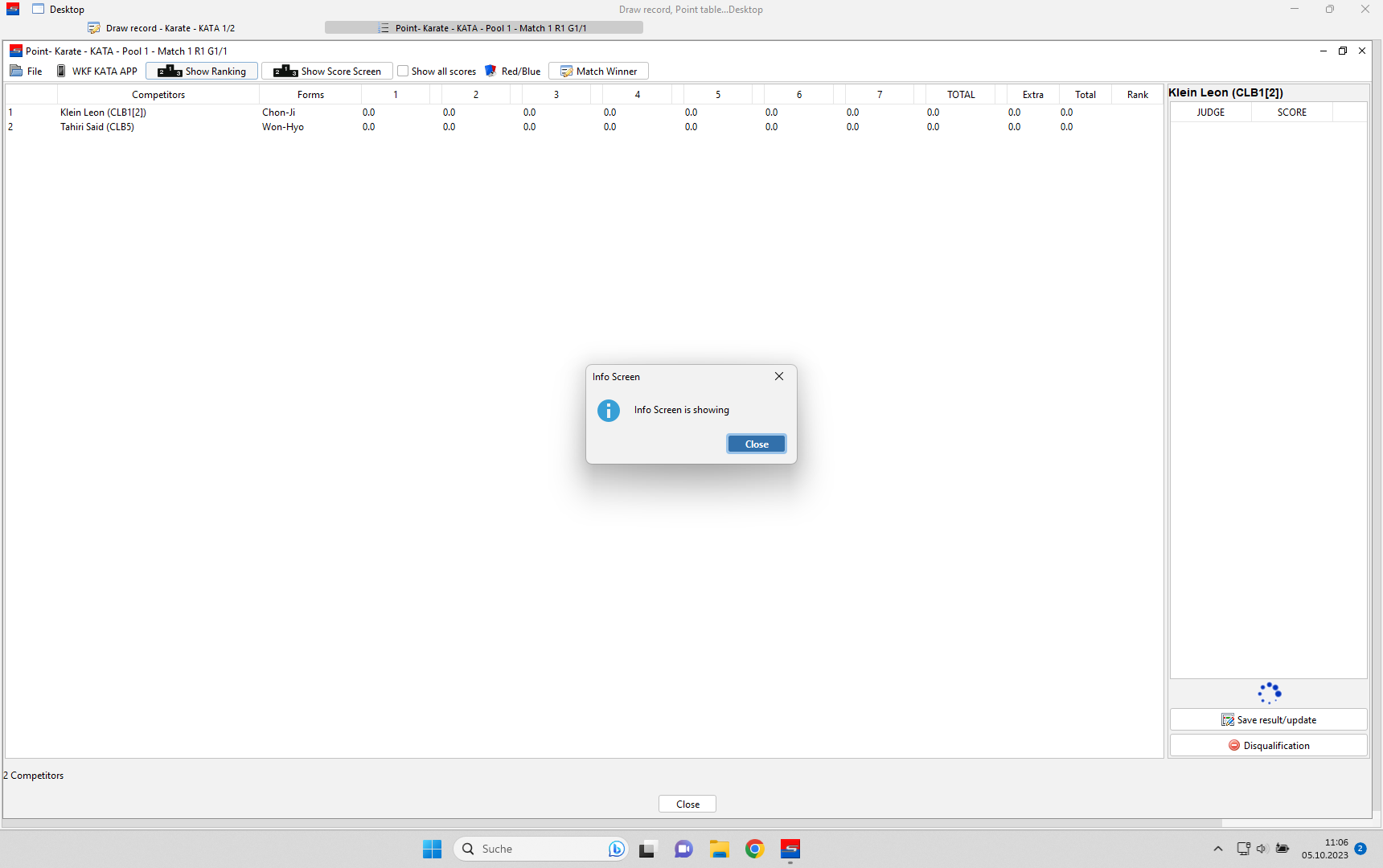Click the Point window title icon

point(15,51)
